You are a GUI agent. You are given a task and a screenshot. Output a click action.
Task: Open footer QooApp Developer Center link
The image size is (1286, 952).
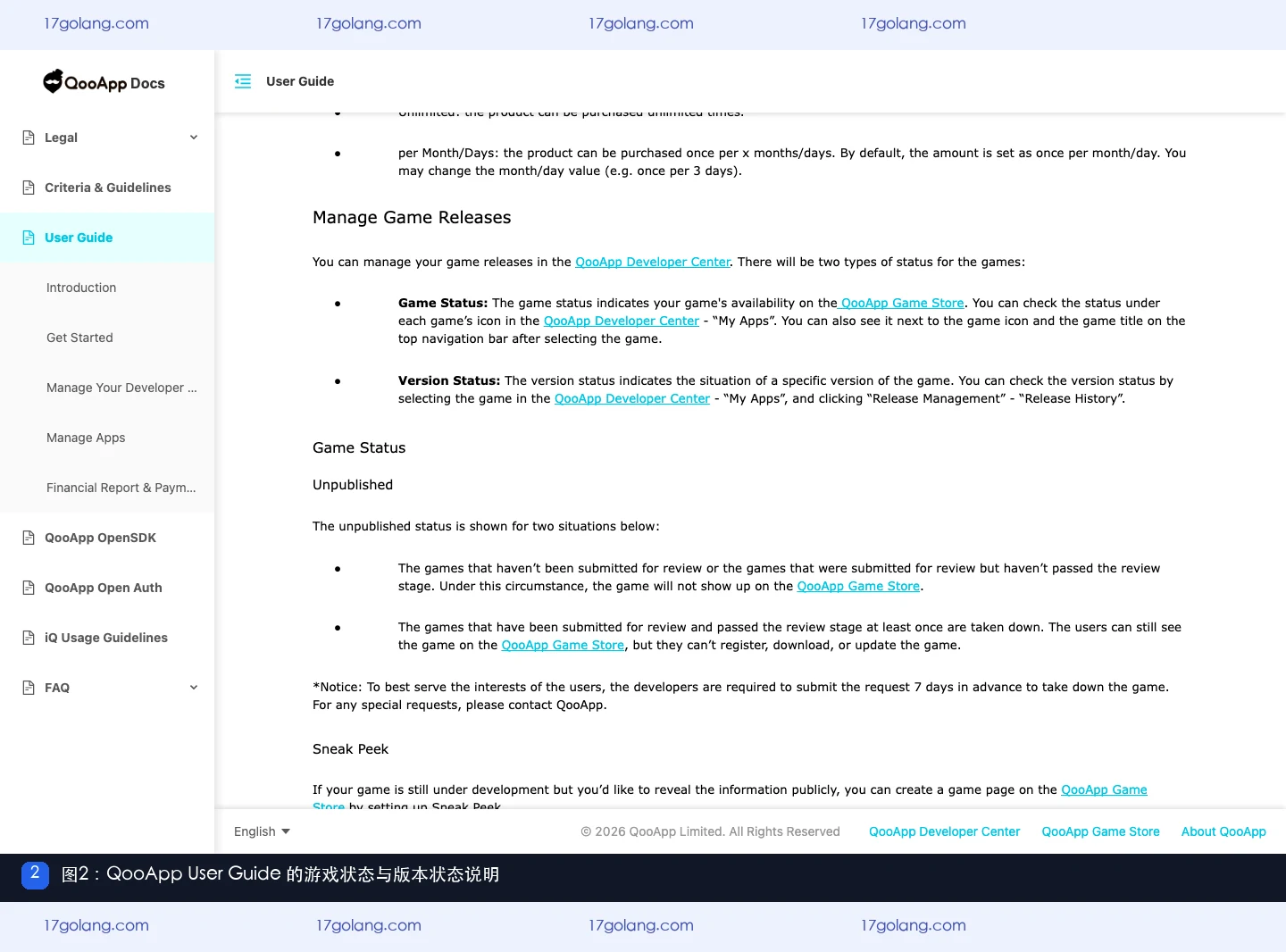tap(944, 831)
